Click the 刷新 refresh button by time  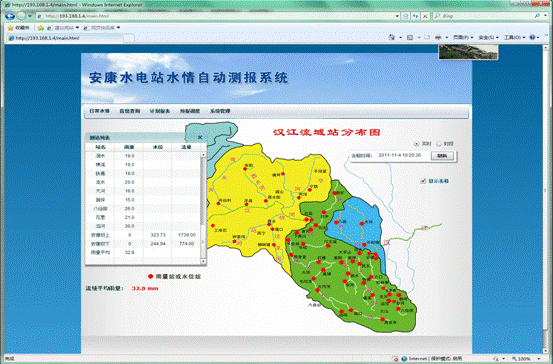pyautogui.click(x=443, y=156)
